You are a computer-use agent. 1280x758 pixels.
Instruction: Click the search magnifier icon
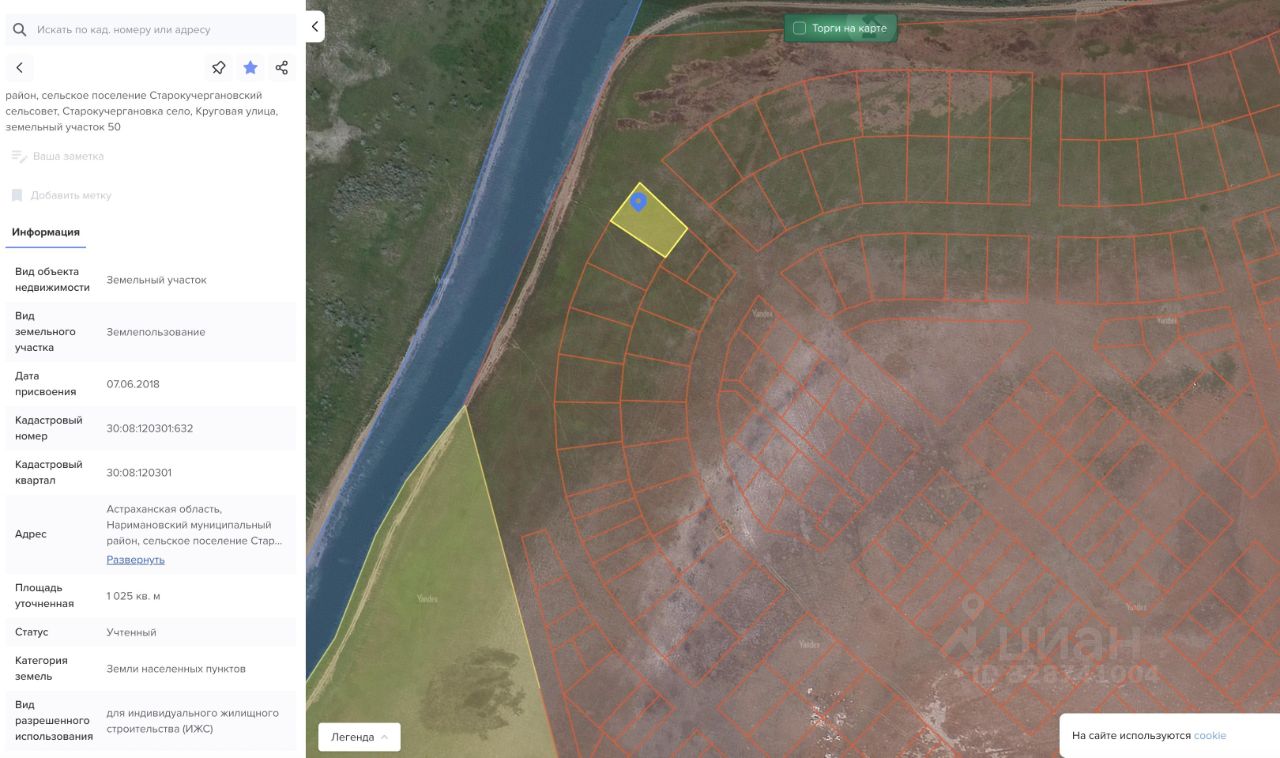[x=19, y=30]
